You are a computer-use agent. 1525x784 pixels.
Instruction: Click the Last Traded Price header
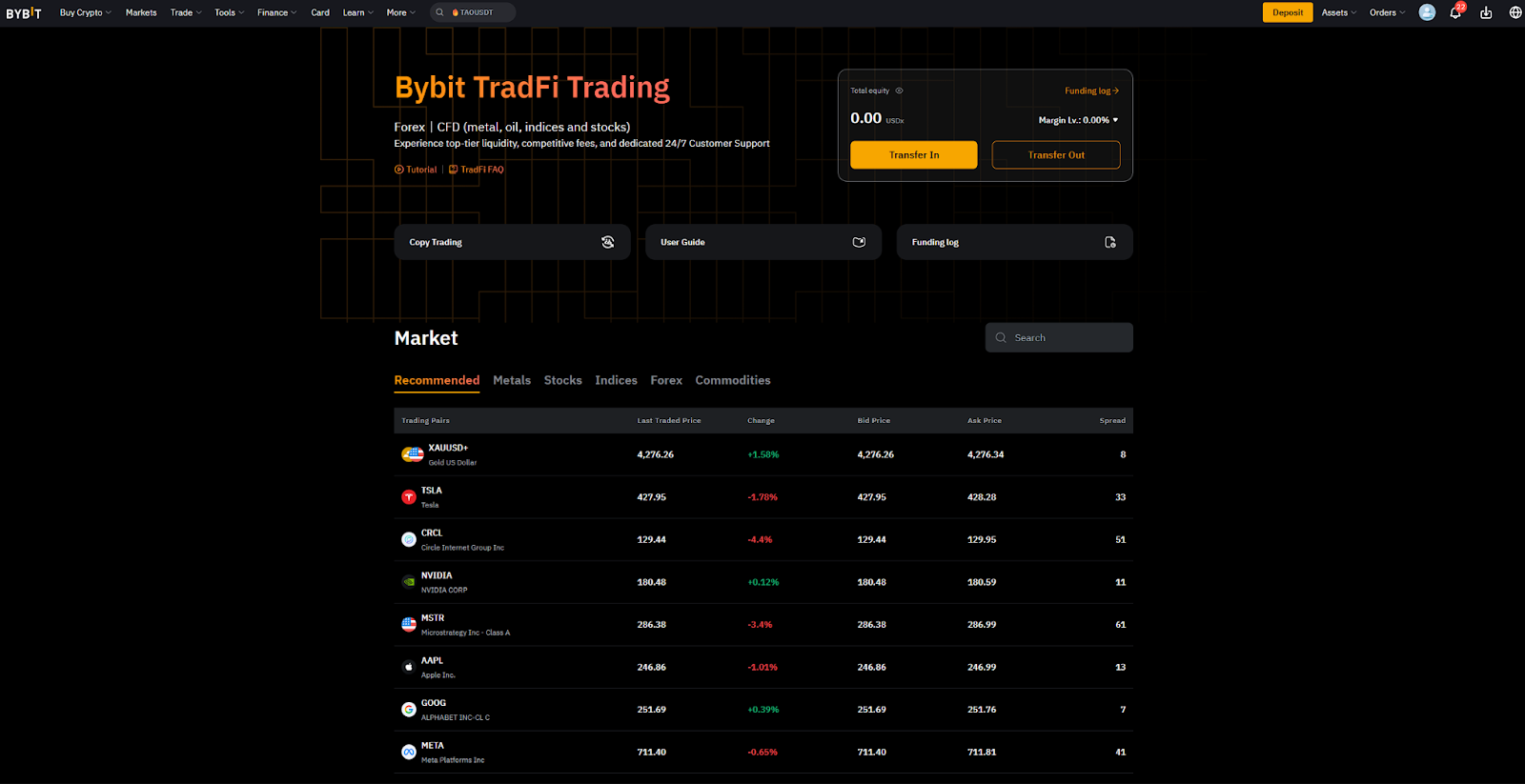[669, 420]
